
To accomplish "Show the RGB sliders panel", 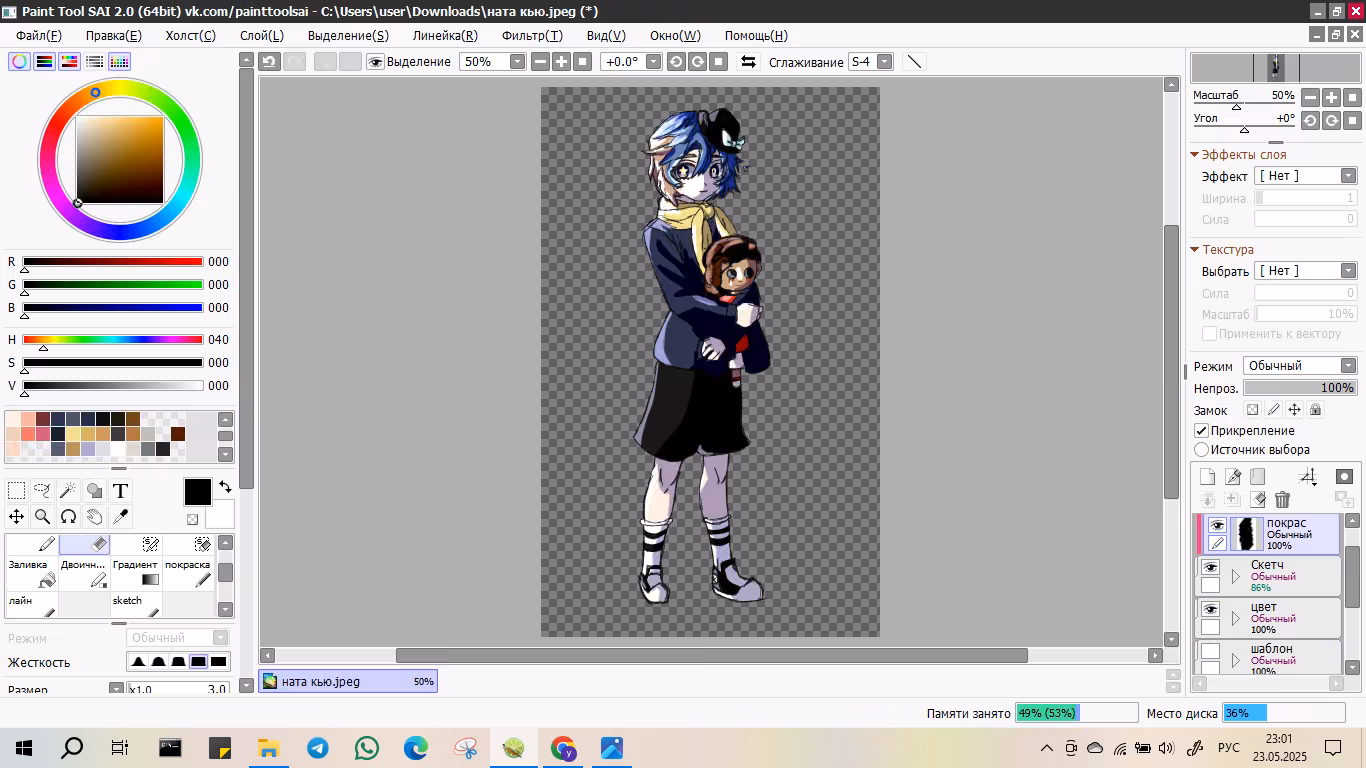I will pyautogui.click(x=44, y=61).
